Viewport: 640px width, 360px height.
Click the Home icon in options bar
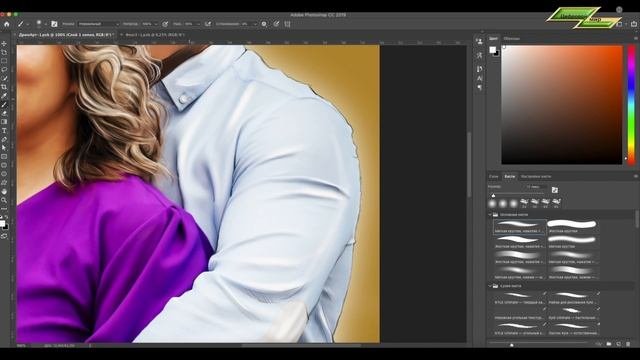[7, 24]
